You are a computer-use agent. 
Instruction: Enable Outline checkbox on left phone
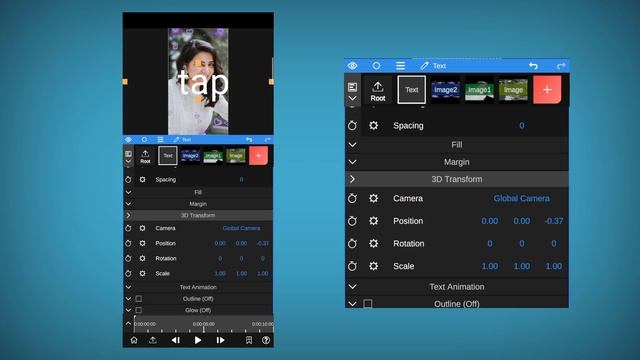139,299
